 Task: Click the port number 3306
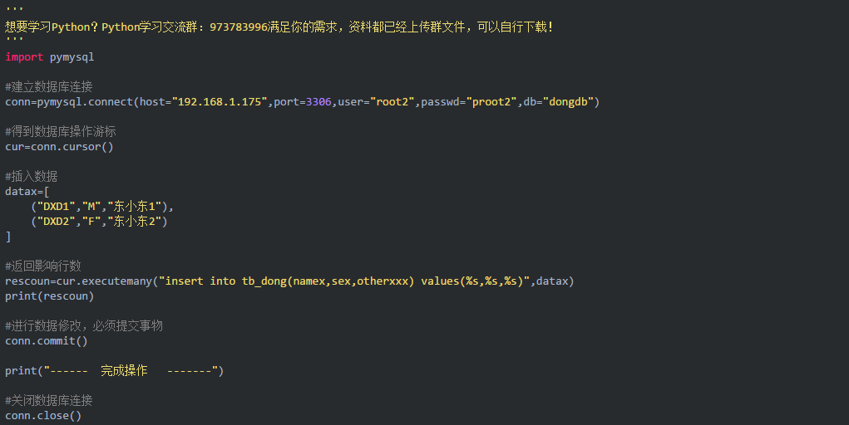tap(318, 102)
